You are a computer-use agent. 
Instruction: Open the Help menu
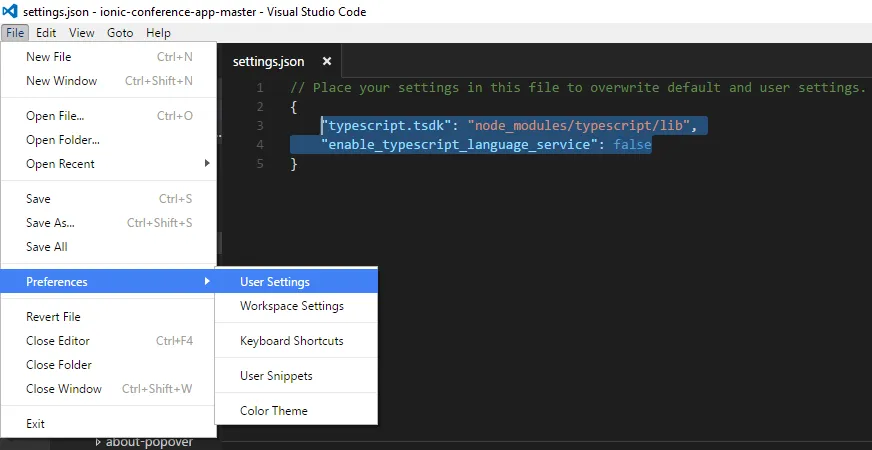pyautogui.click(x=158, y=33)
